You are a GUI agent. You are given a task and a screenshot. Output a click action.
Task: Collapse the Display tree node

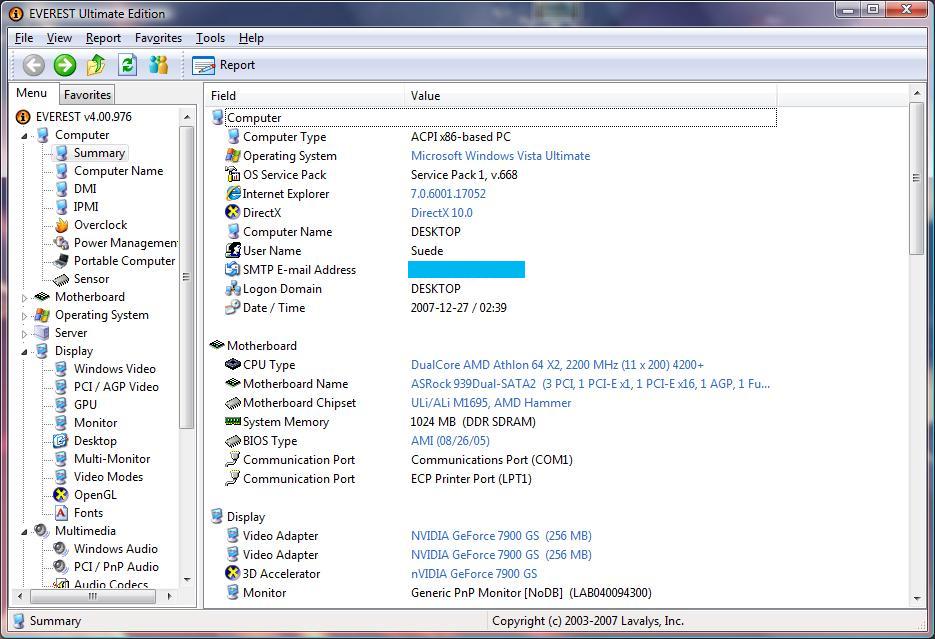click(x=24, y=352)
